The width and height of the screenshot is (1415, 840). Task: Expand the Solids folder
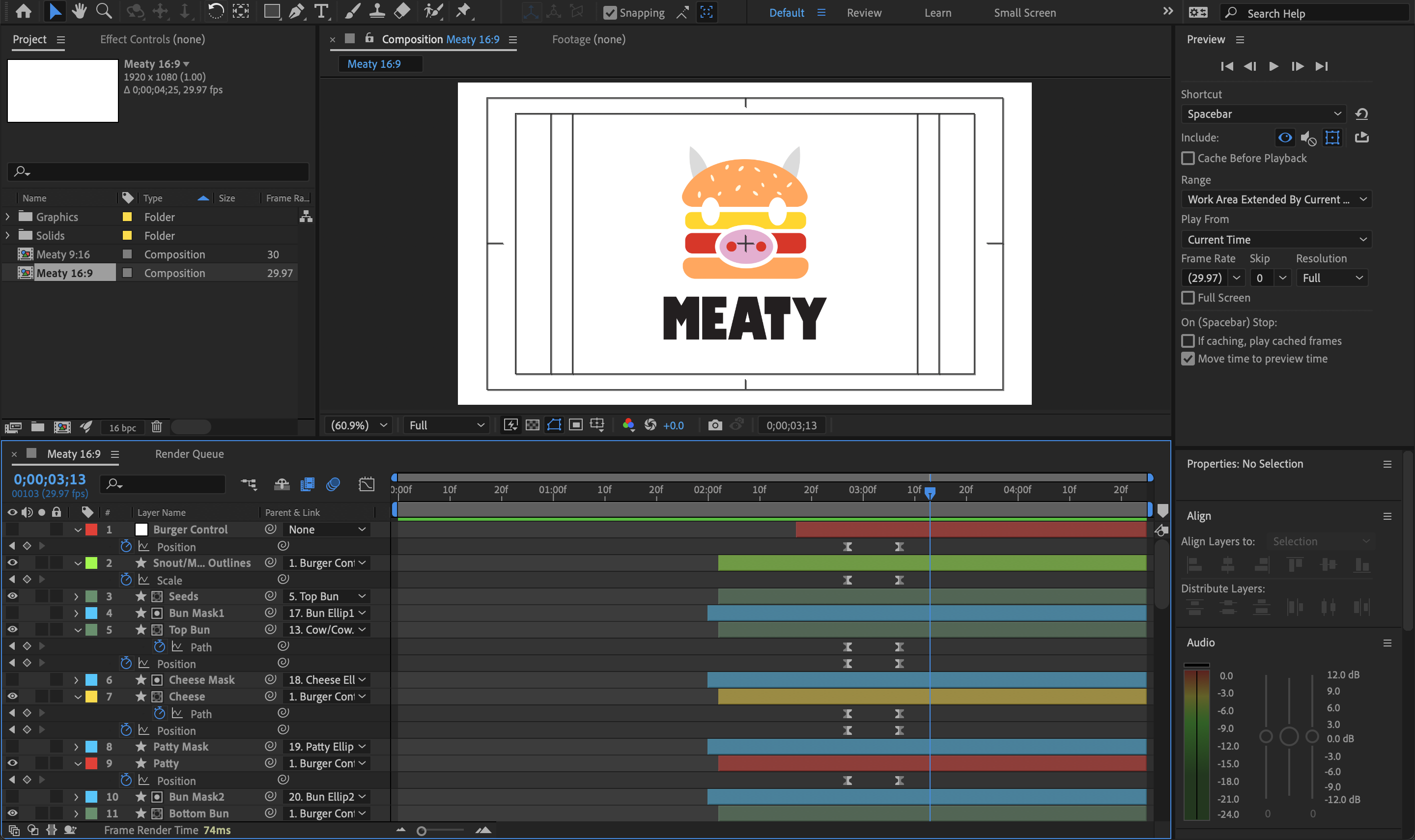pos(7,235)
